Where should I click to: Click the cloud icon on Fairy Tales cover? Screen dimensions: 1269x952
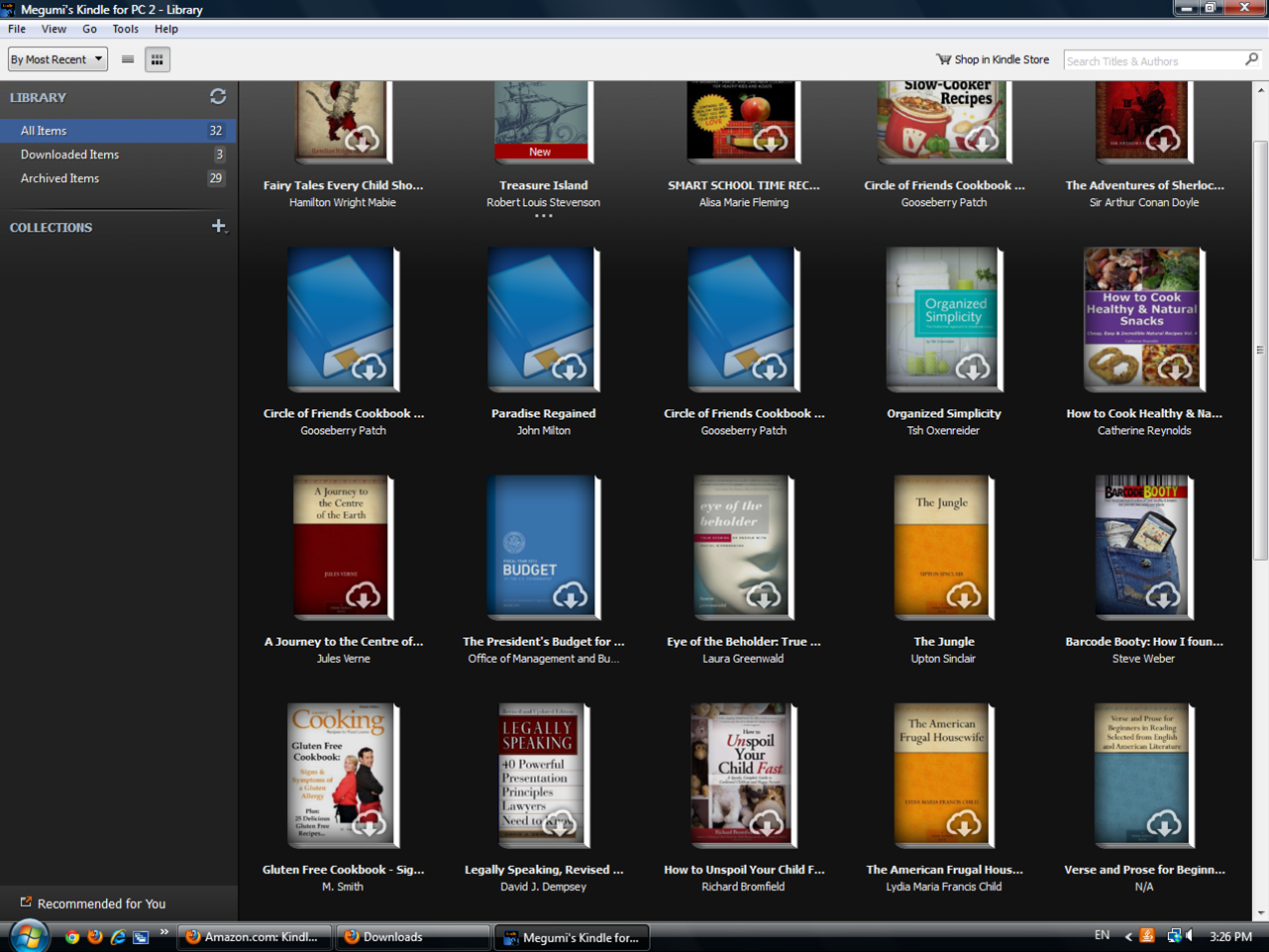[362, 140]
